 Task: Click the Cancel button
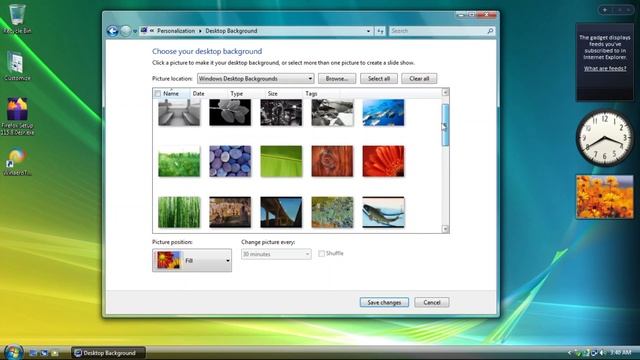[432, 302]
